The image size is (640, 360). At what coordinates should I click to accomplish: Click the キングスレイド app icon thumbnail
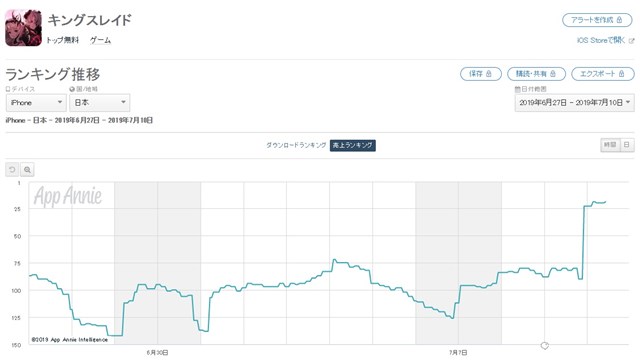click(x=23, y=28)
